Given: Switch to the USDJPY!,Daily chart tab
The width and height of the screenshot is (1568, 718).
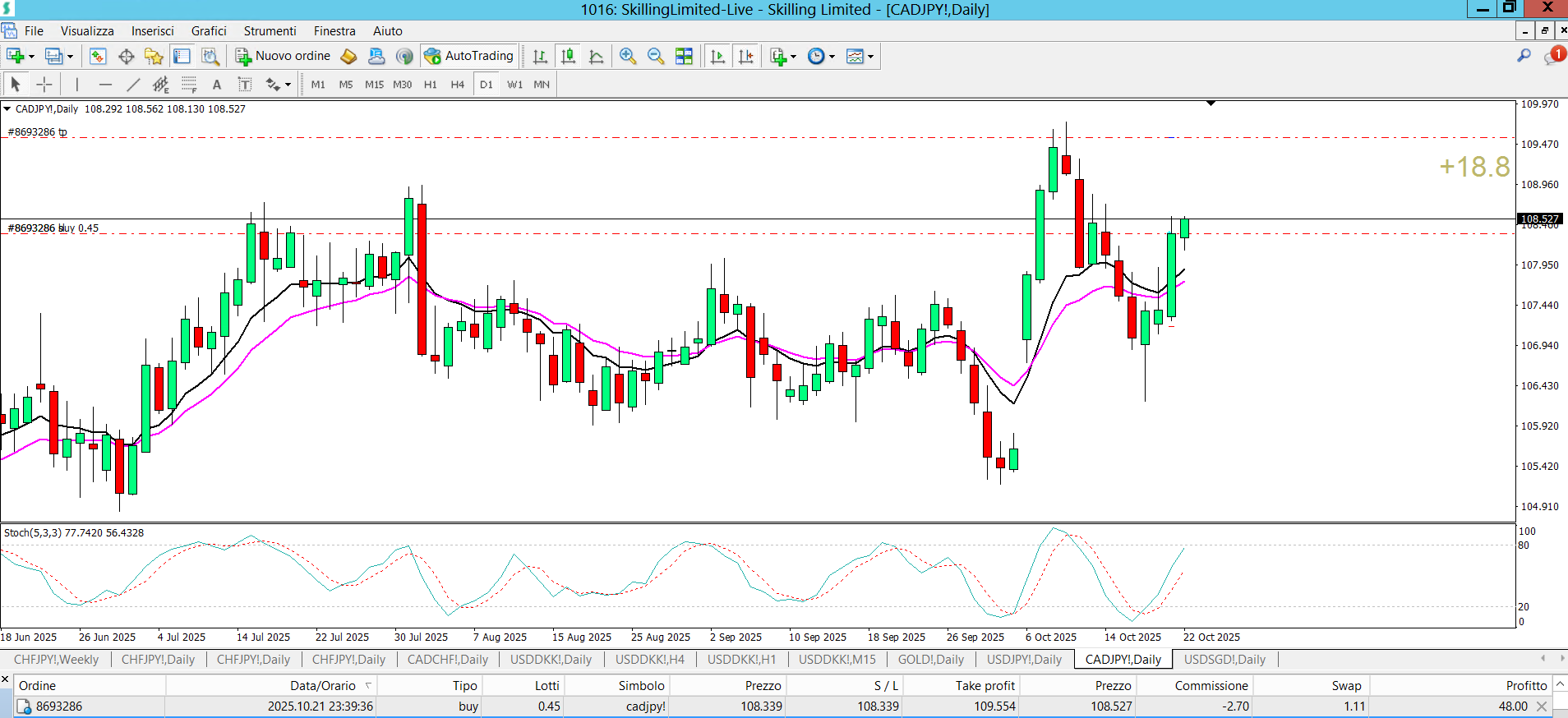Looking at the screenshot, I should (1024, 659).
